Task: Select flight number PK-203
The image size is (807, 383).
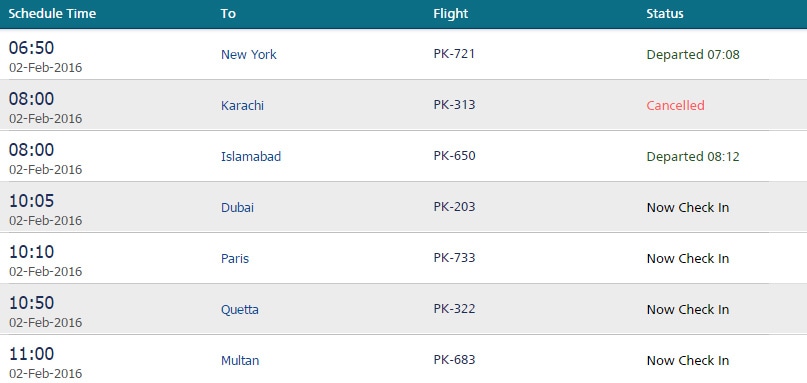Action: [454, 206]
